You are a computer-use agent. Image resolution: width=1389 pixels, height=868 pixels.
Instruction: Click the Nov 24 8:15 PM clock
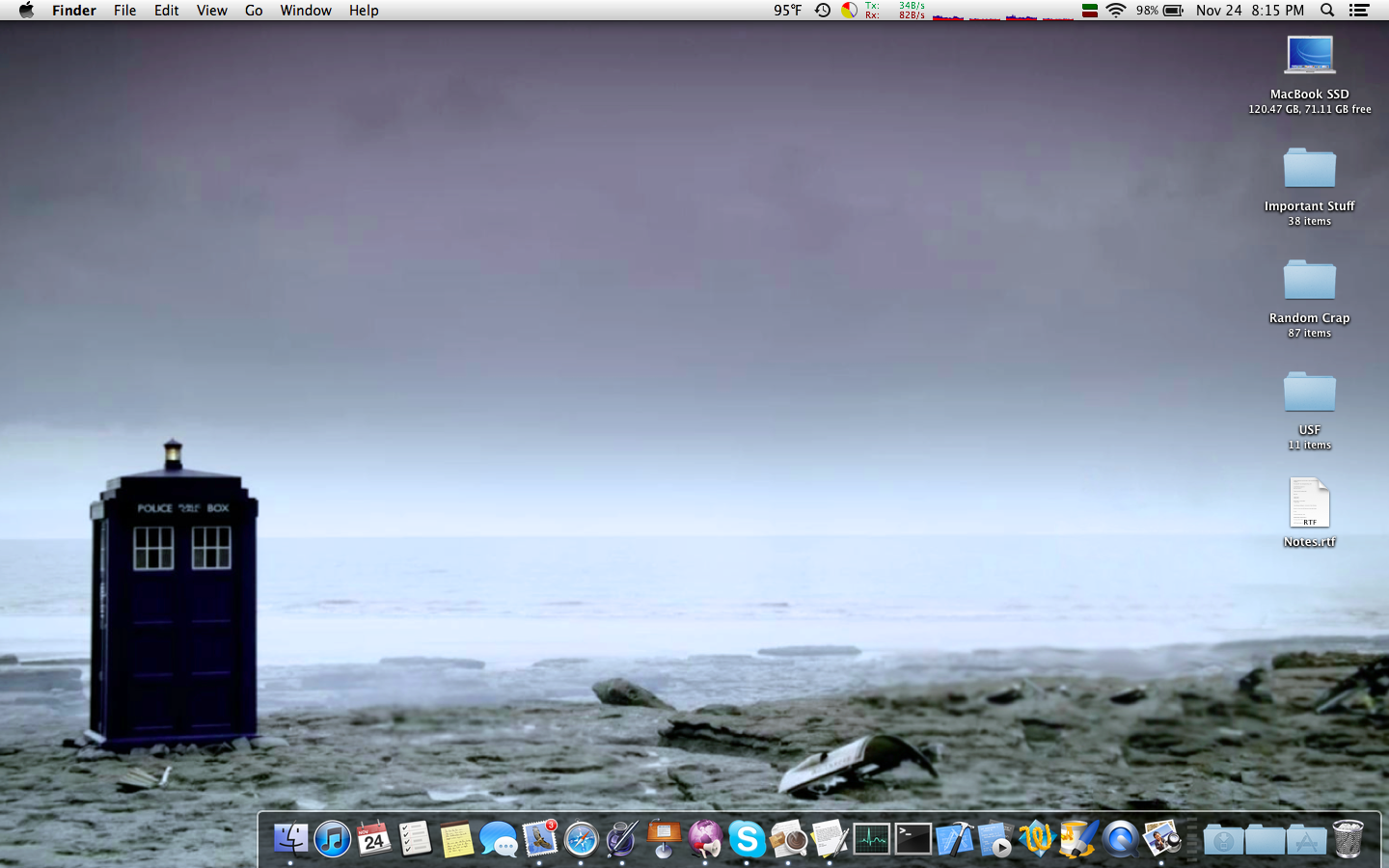(x=1250, y=10)
